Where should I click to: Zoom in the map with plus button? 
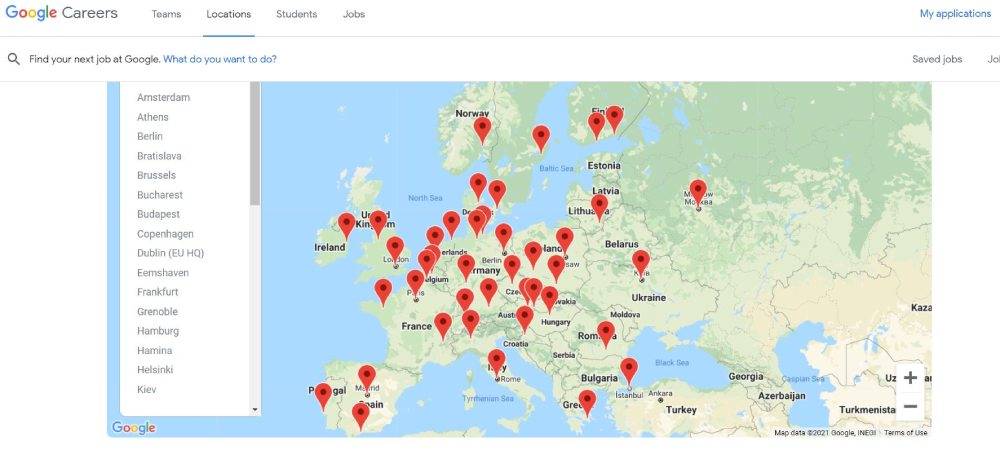[x=910, y=377]
